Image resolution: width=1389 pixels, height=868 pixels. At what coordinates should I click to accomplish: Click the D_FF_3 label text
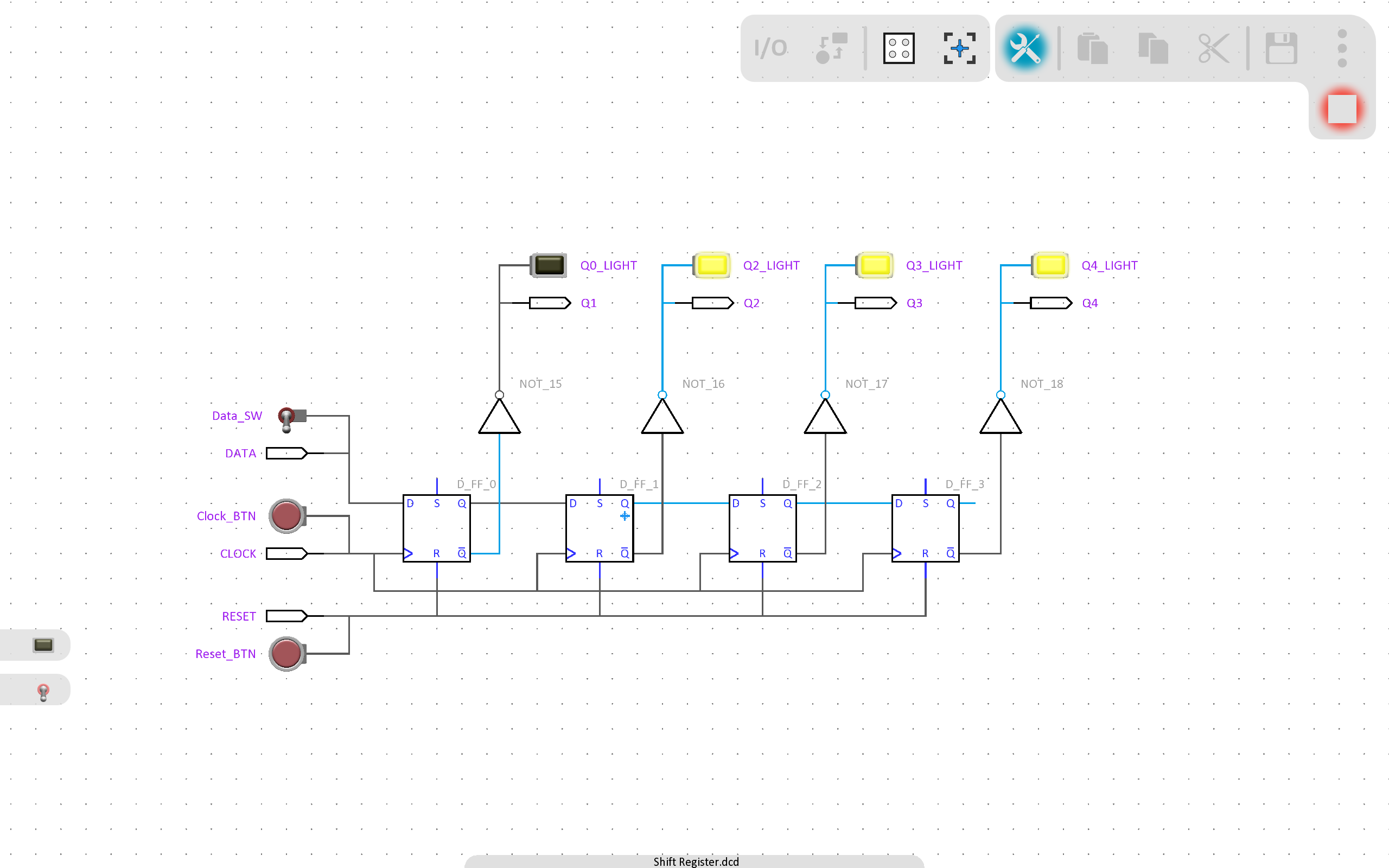coord(965,484)
